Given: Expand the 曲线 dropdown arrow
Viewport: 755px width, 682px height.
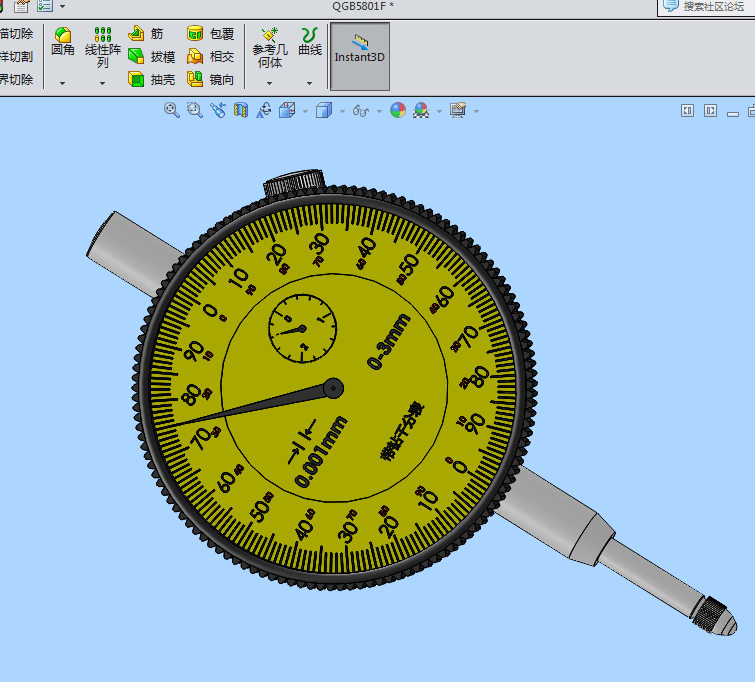Looking at the screenshot, I should coord(310,83).
